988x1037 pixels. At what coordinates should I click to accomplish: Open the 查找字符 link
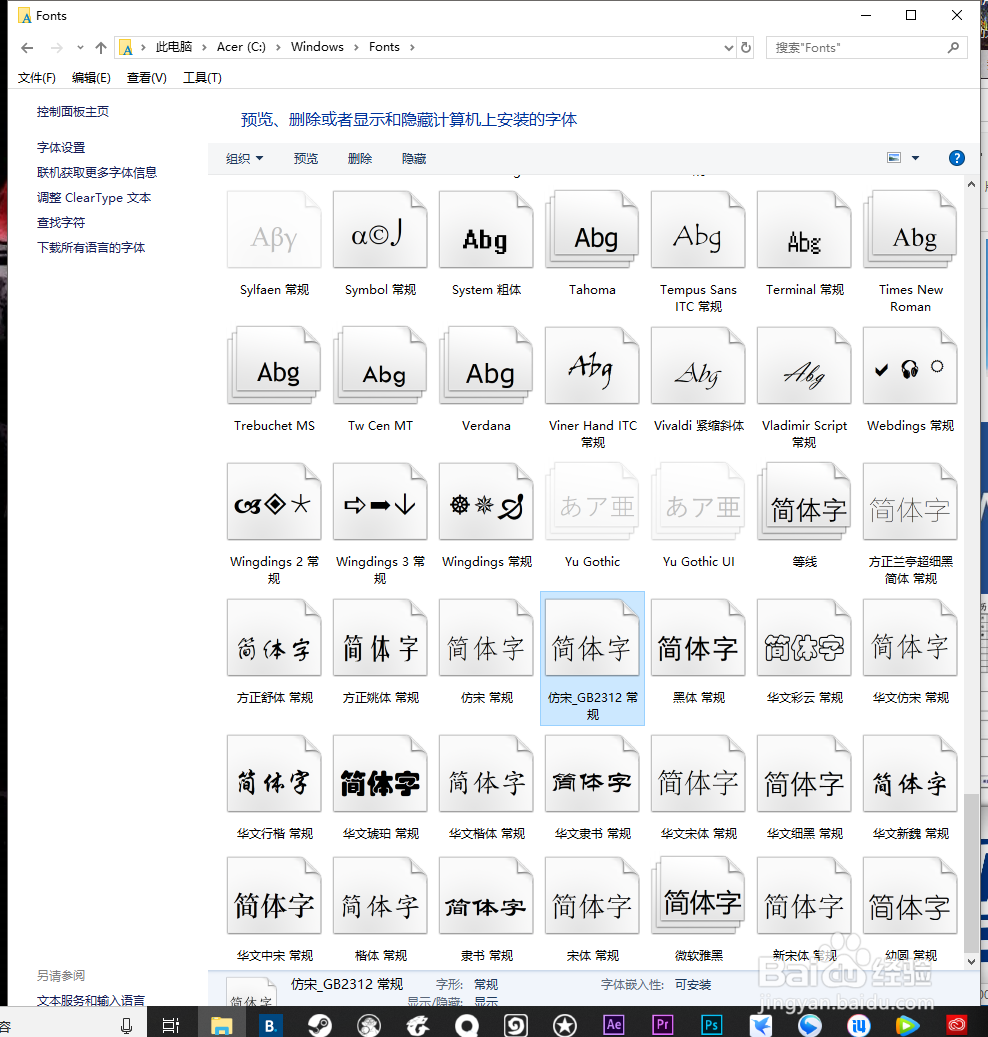[x=61, y=223]
